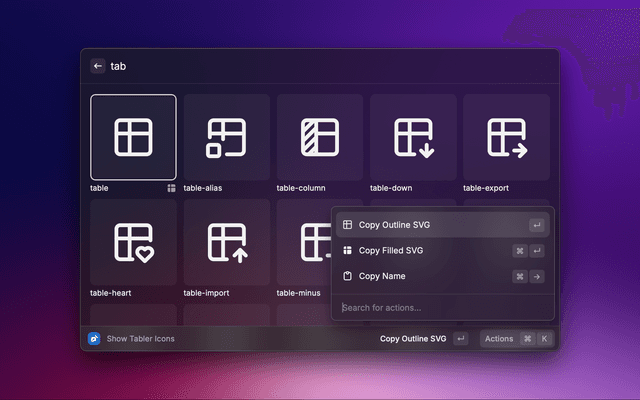Pick the table-minus icon
Viewport: 640px width, 400px height.
coord(305,242)
